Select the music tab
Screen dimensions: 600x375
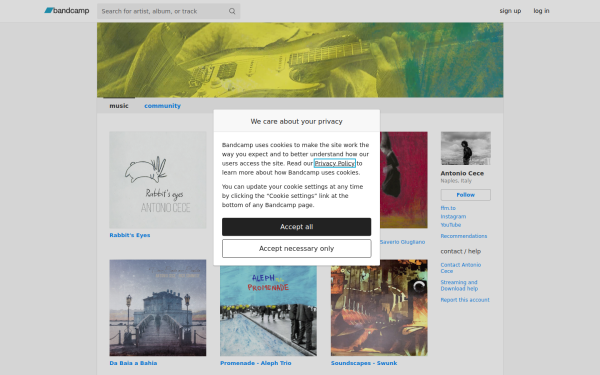pyautogui.click(x=119, y=106)
